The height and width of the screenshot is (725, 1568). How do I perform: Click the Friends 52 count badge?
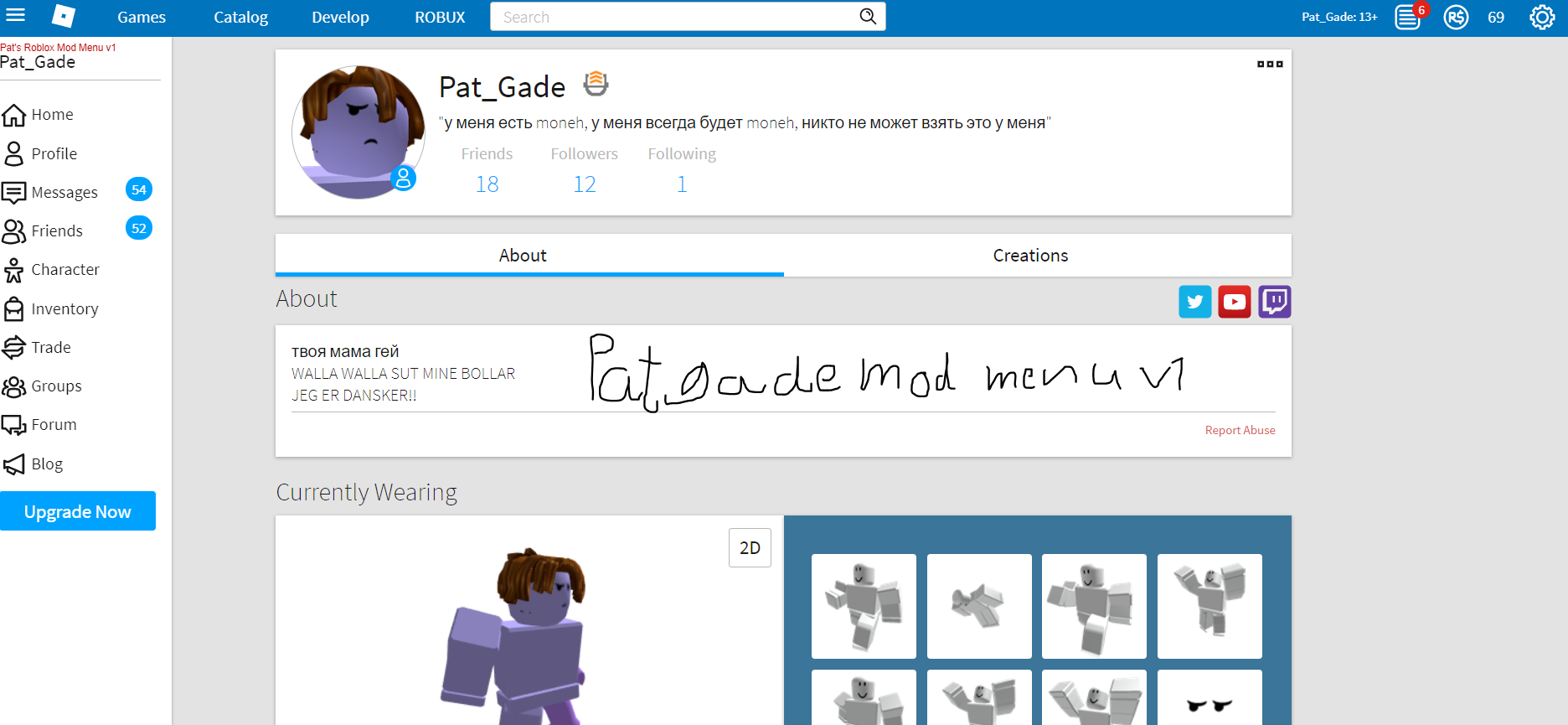pyautogui.click(x=139, y=229)
